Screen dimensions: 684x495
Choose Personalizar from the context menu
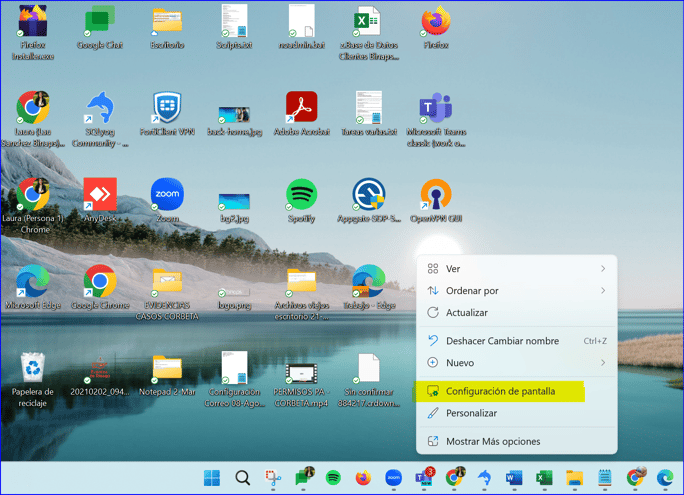(x=517, y=413)
